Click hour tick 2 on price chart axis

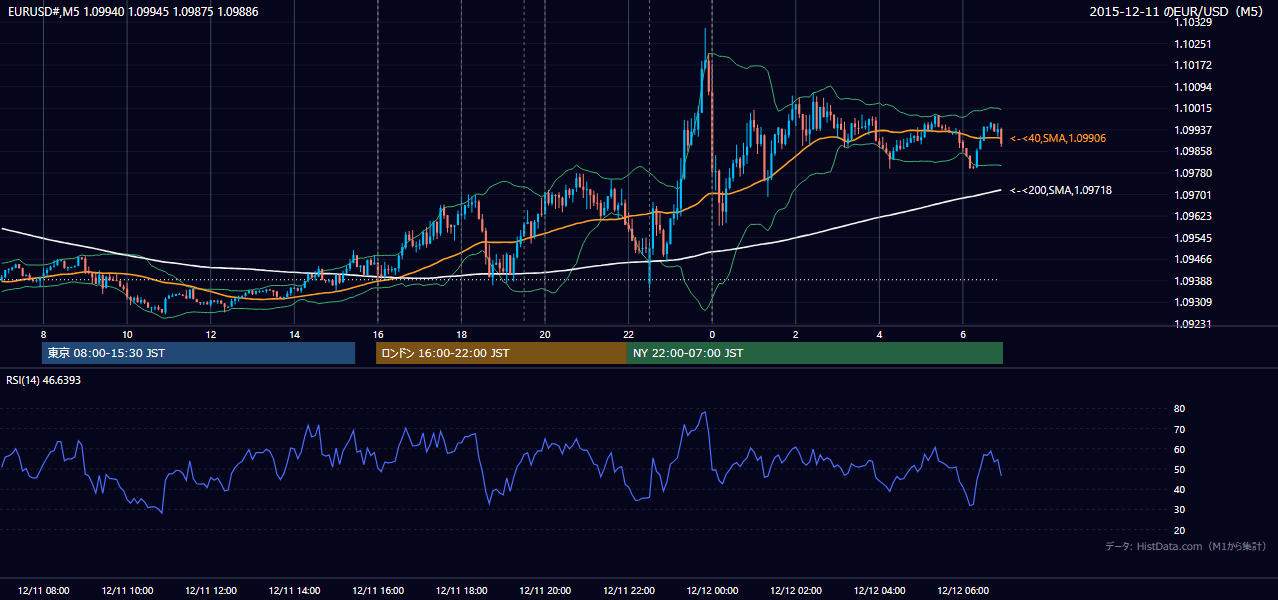coord(796,333)
